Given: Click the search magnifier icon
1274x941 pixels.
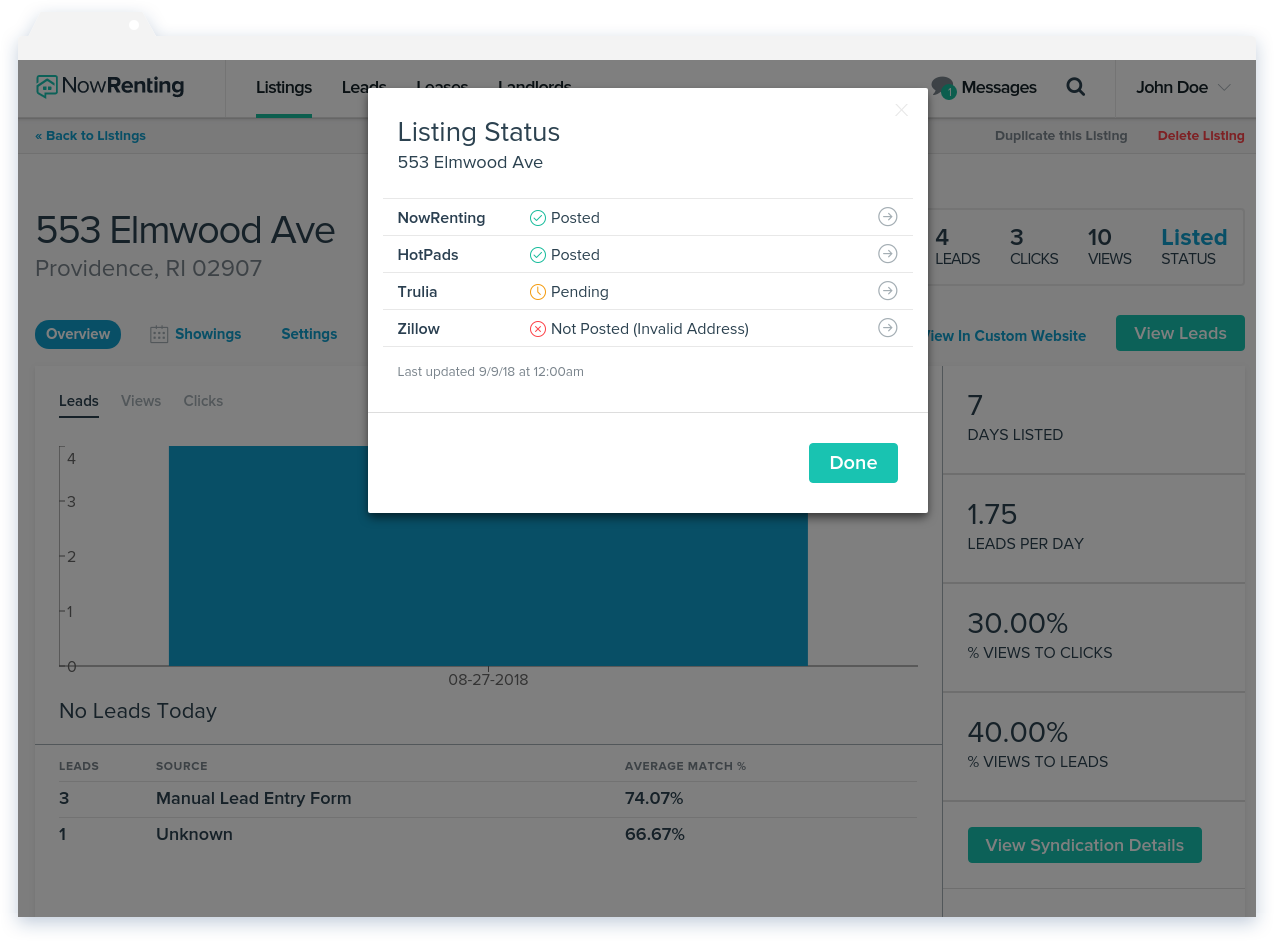Looking at the screenshot, I should click(1076, 87).
